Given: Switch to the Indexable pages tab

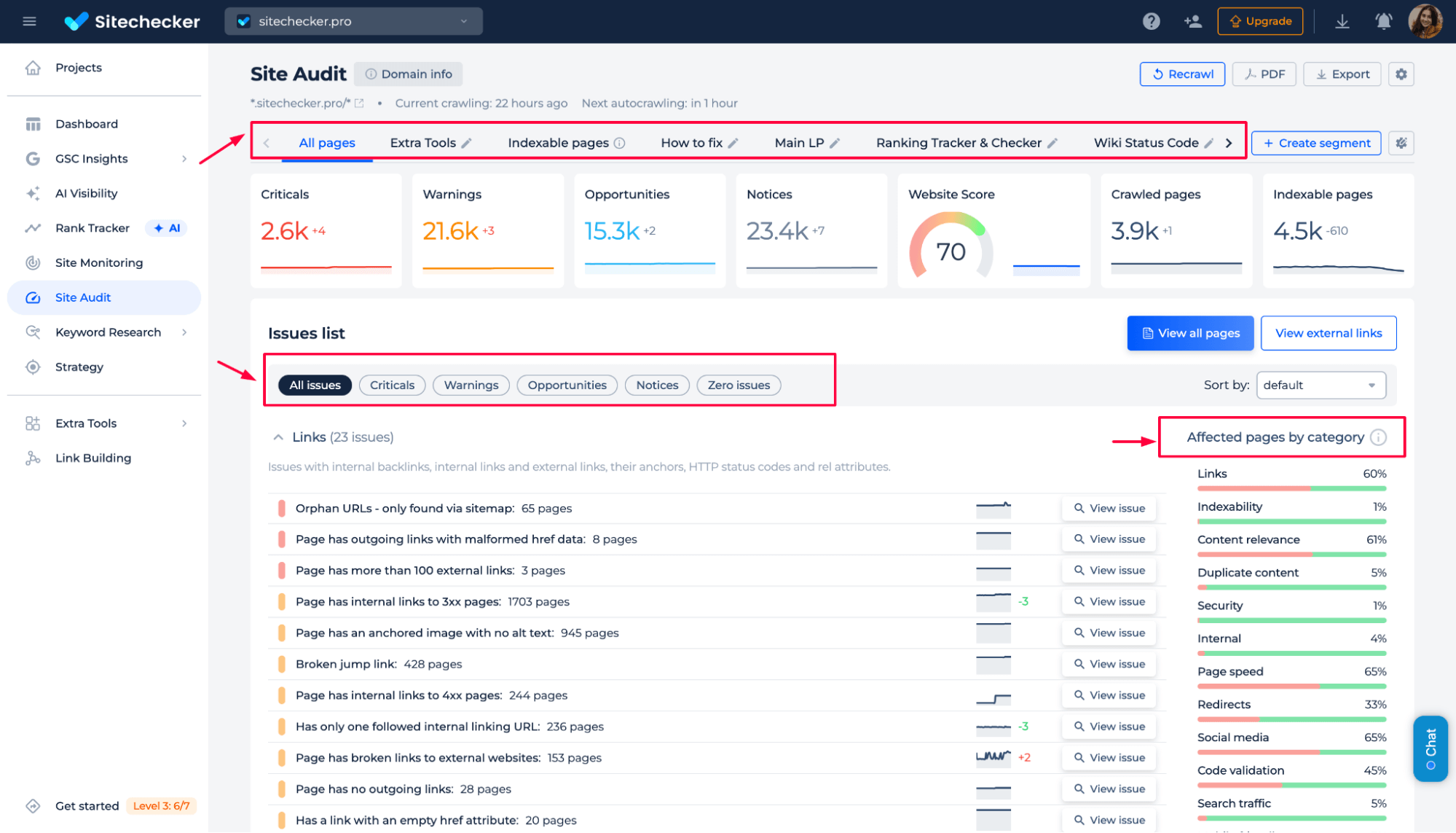Looking at the screenshot, I should tap(558, 143).
